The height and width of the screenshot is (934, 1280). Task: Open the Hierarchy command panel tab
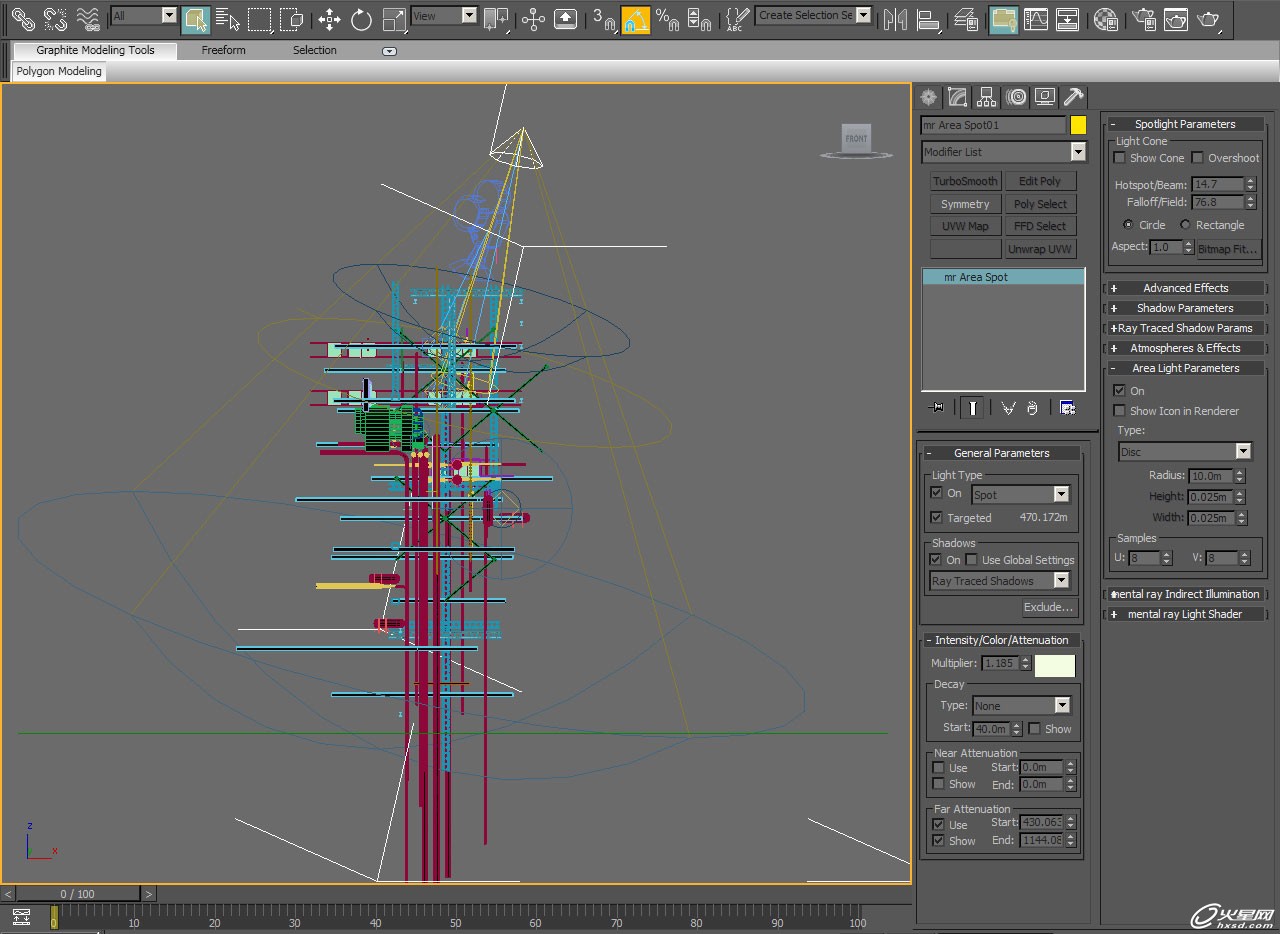click(987, 97)
